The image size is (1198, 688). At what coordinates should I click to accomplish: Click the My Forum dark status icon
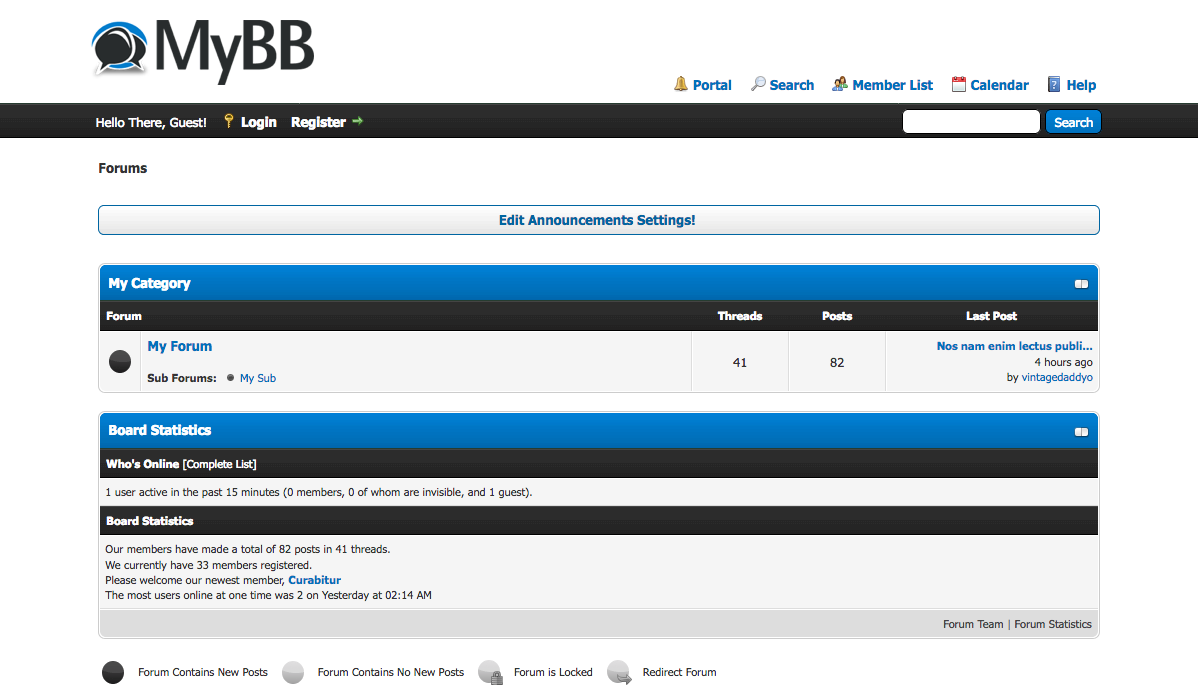click(x=120, y=362)
